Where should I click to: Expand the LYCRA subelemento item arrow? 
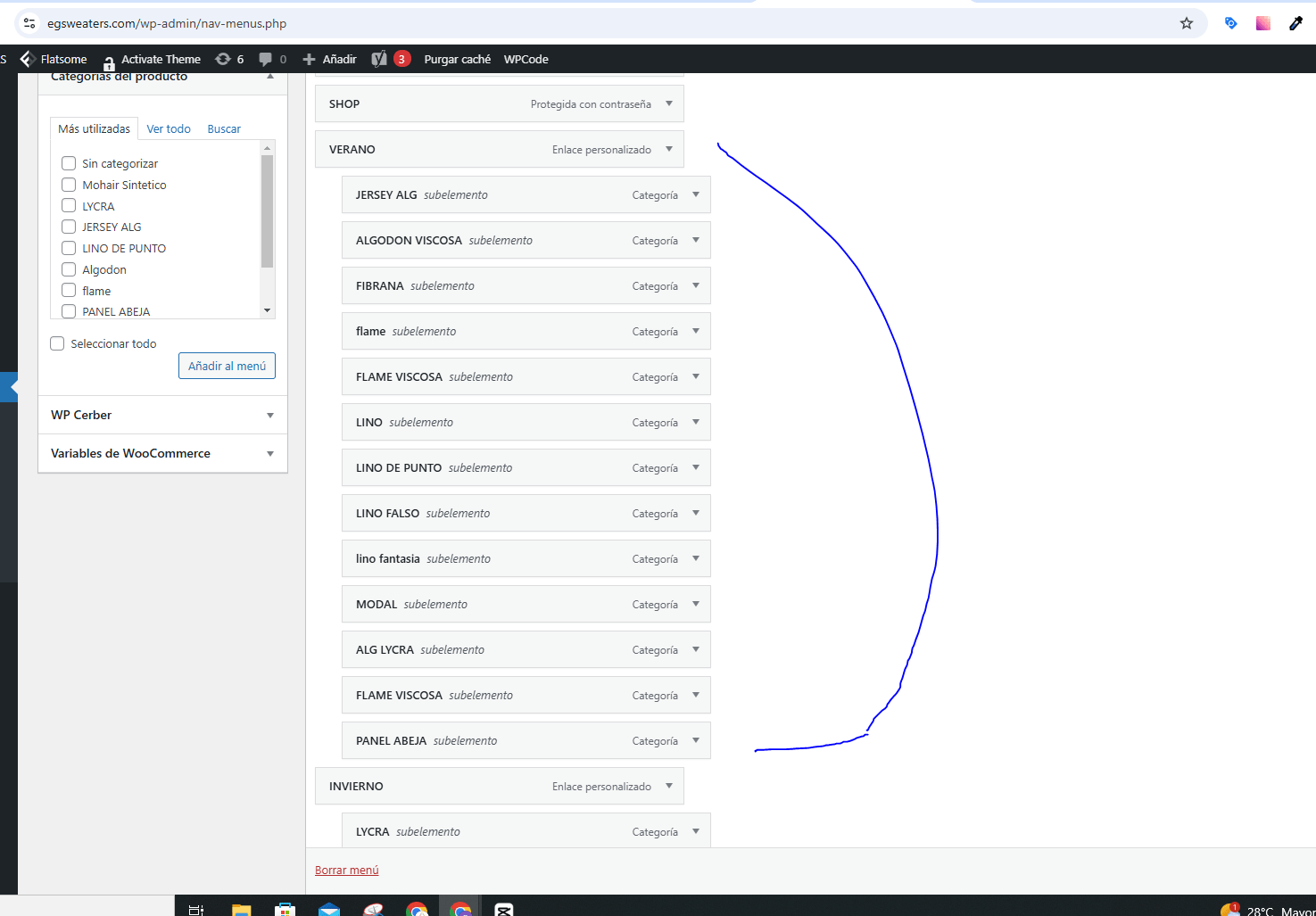coord(696,831)
